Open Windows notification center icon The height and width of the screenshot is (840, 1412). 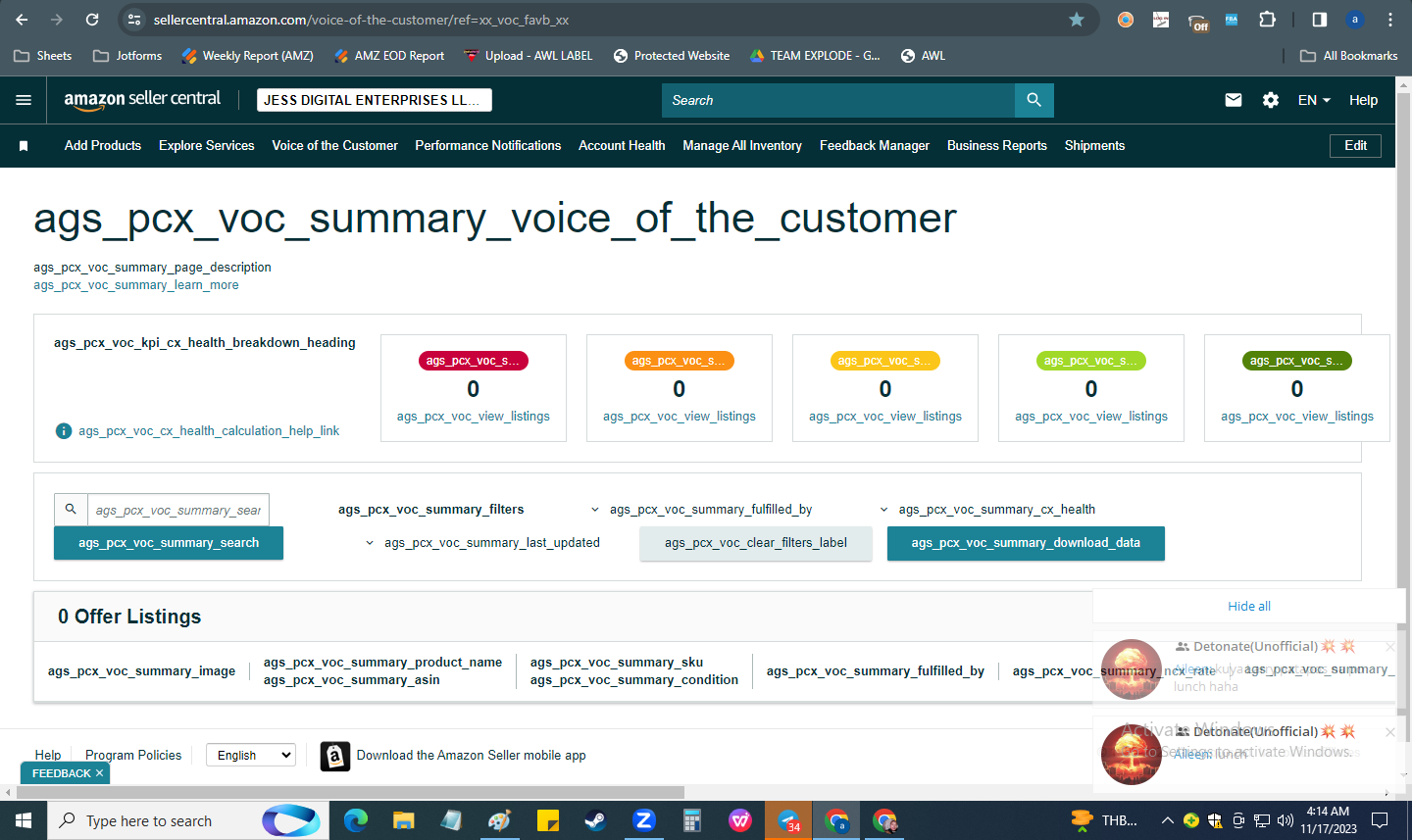(x=1380, y=820)
